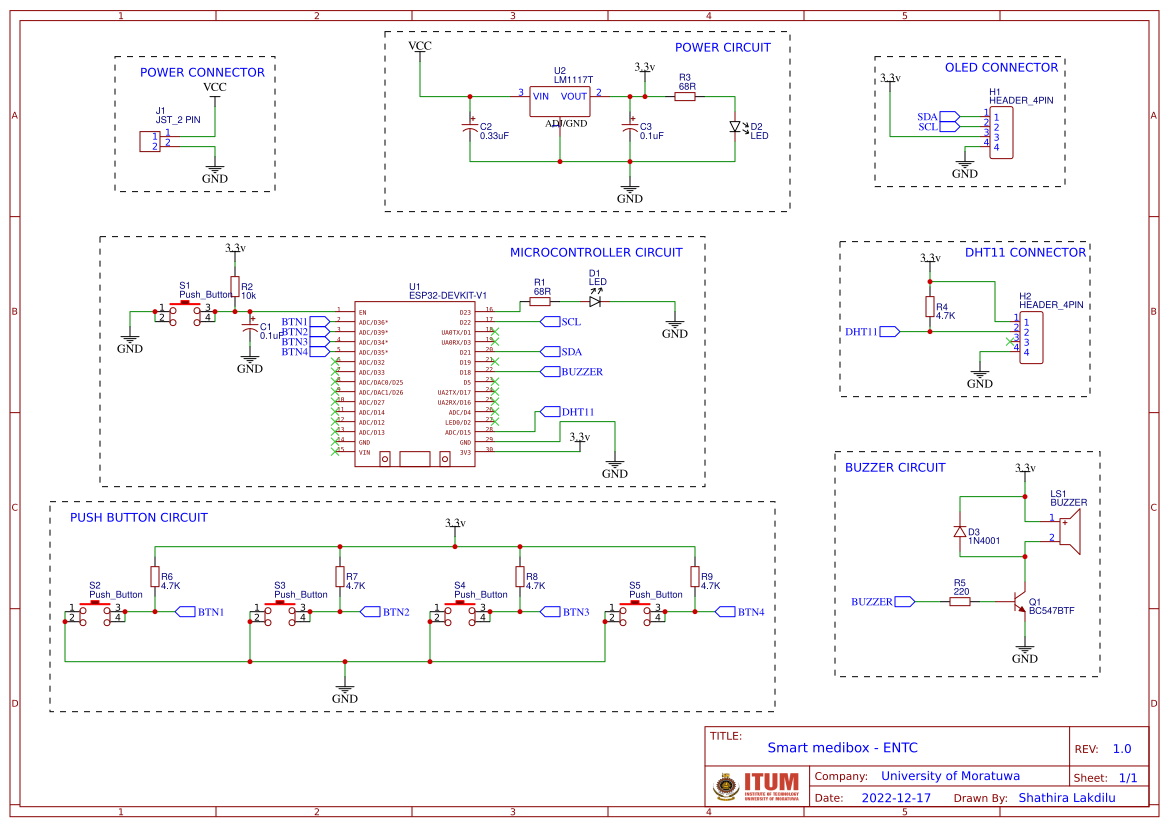Click the DHT11 net label arrow
The width and height of the screenshot is (1169, 827).
pos(550,412)
